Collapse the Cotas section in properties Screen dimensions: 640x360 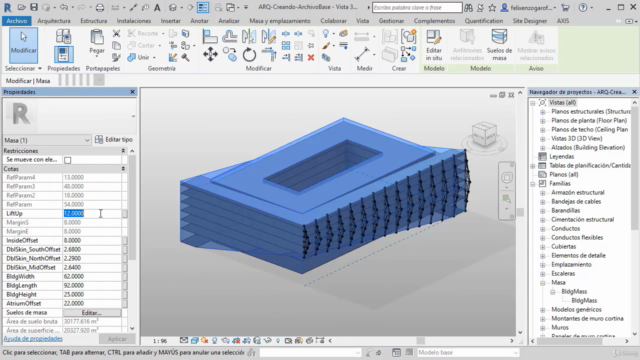pyautogui.click(x=123, y=169)
